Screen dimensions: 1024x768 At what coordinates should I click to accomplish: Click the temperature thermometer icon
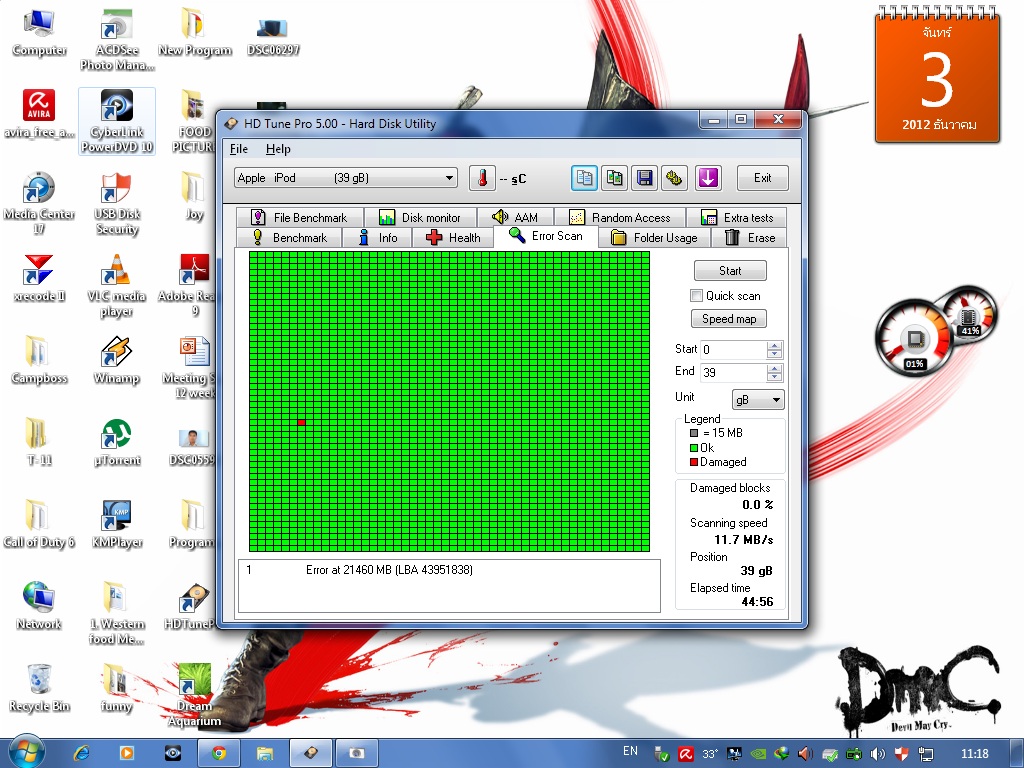483,178
